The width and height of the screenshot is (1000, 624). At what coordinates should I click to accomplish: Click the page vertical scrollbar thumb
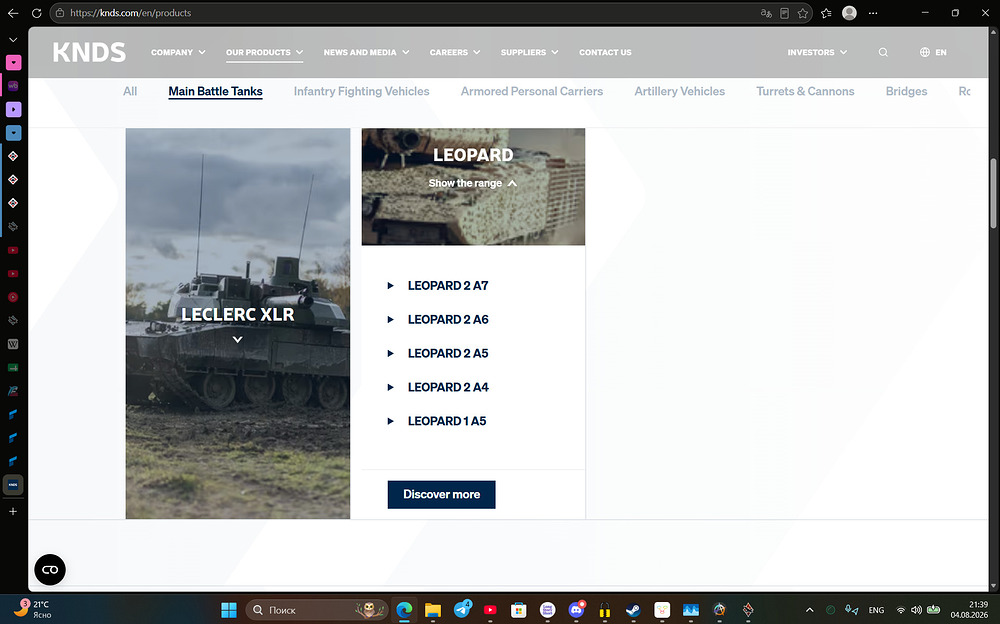[993, 193]
